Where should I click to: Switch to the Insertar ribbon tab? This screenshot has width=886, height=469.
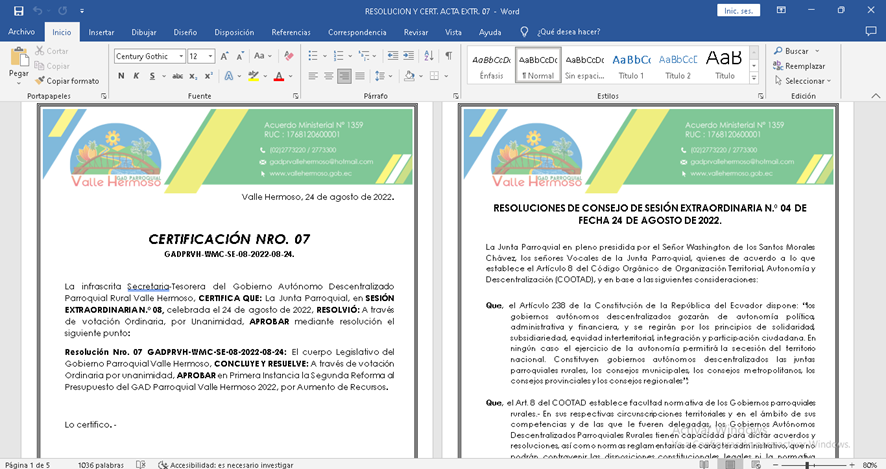point(101,32)
